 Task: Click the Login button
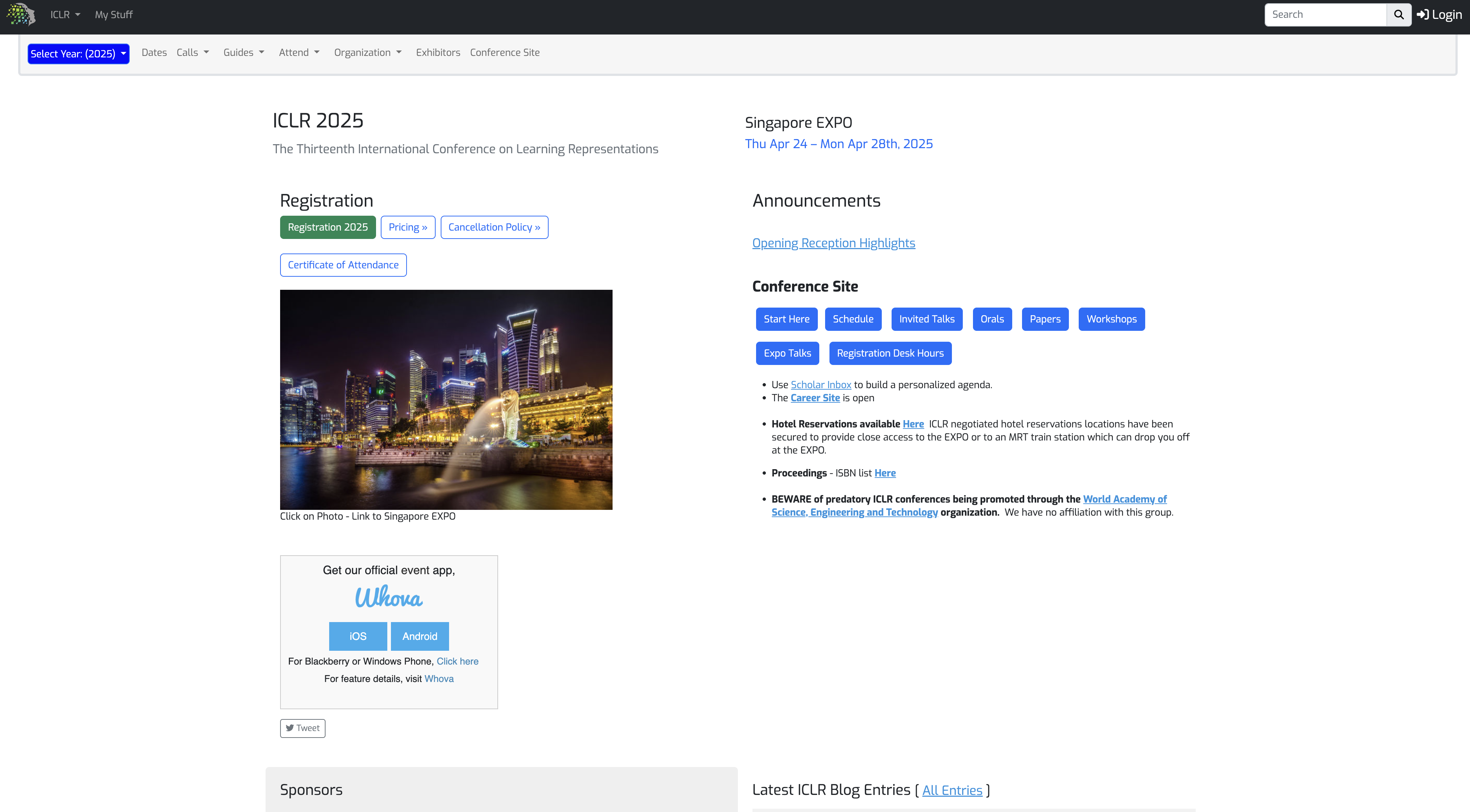tap(1439, 15)
